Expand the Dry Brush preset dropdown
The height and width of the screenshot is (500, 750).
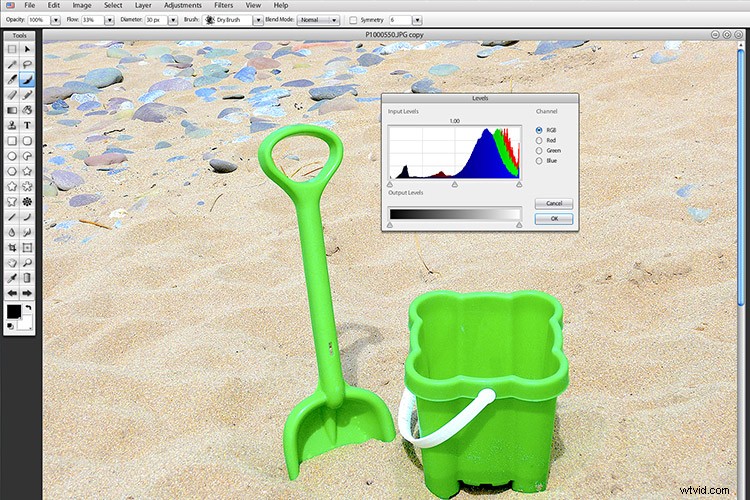[x=258, y=20]
